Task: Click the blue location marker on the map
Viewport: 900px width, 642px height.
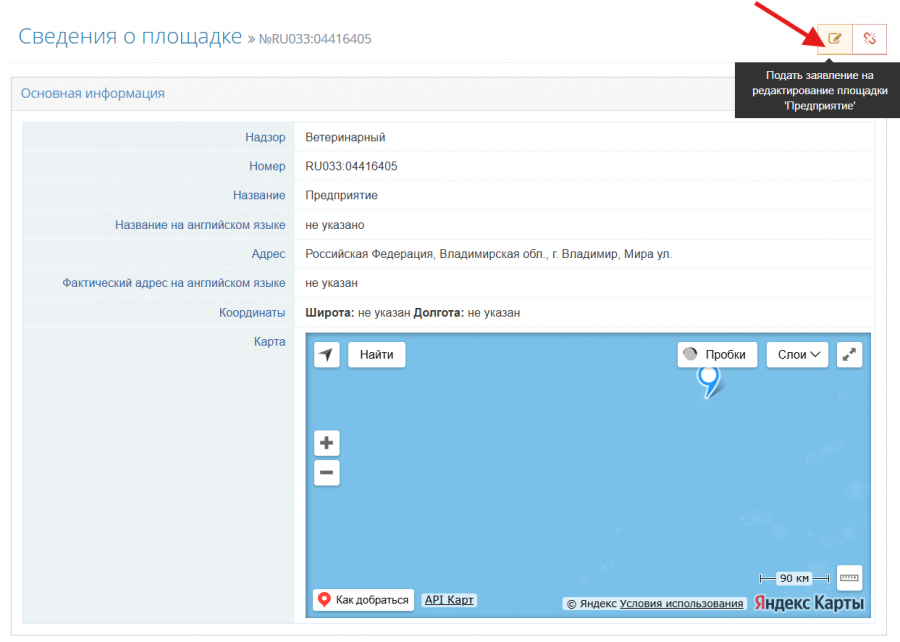Action: (709, 379)
